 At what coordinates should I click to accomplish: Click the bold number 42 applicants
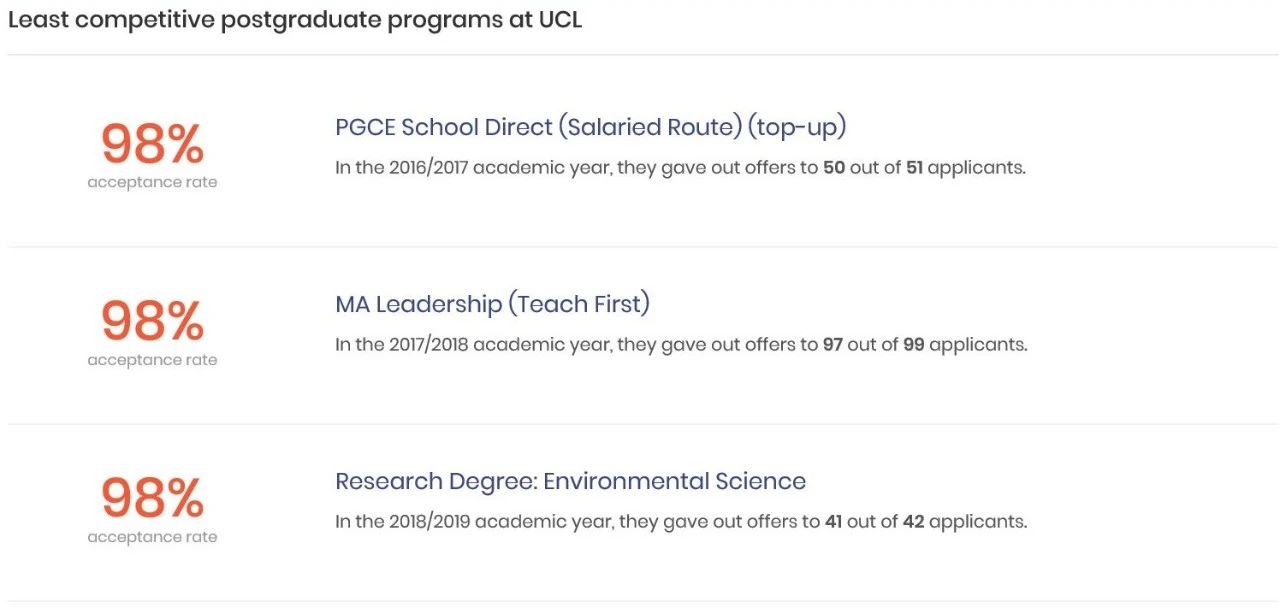pos(913,522)
